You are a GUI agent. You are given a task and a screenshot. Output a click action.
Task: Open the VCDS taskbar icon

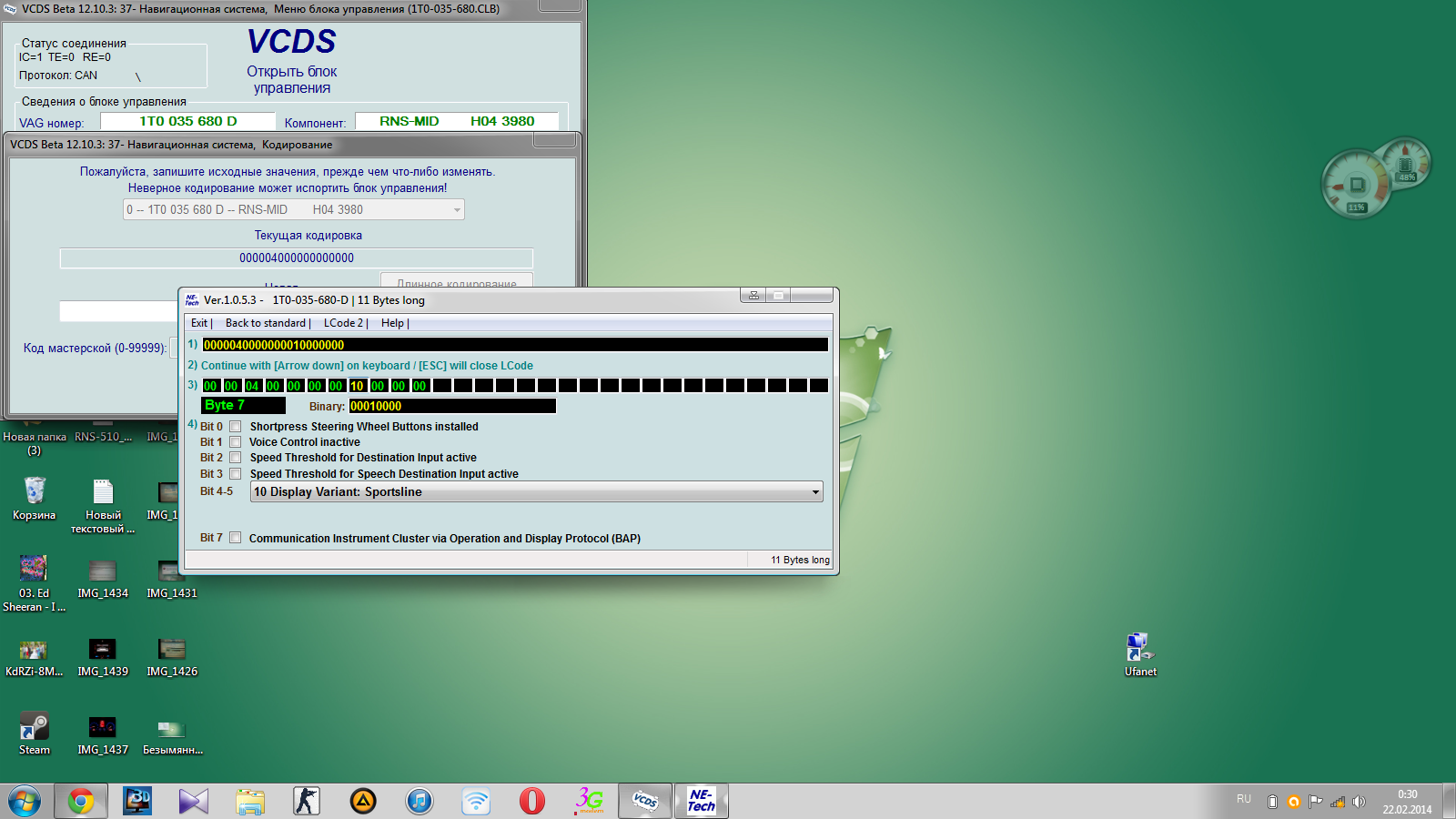pyautogui.click(x=645, y=801)
